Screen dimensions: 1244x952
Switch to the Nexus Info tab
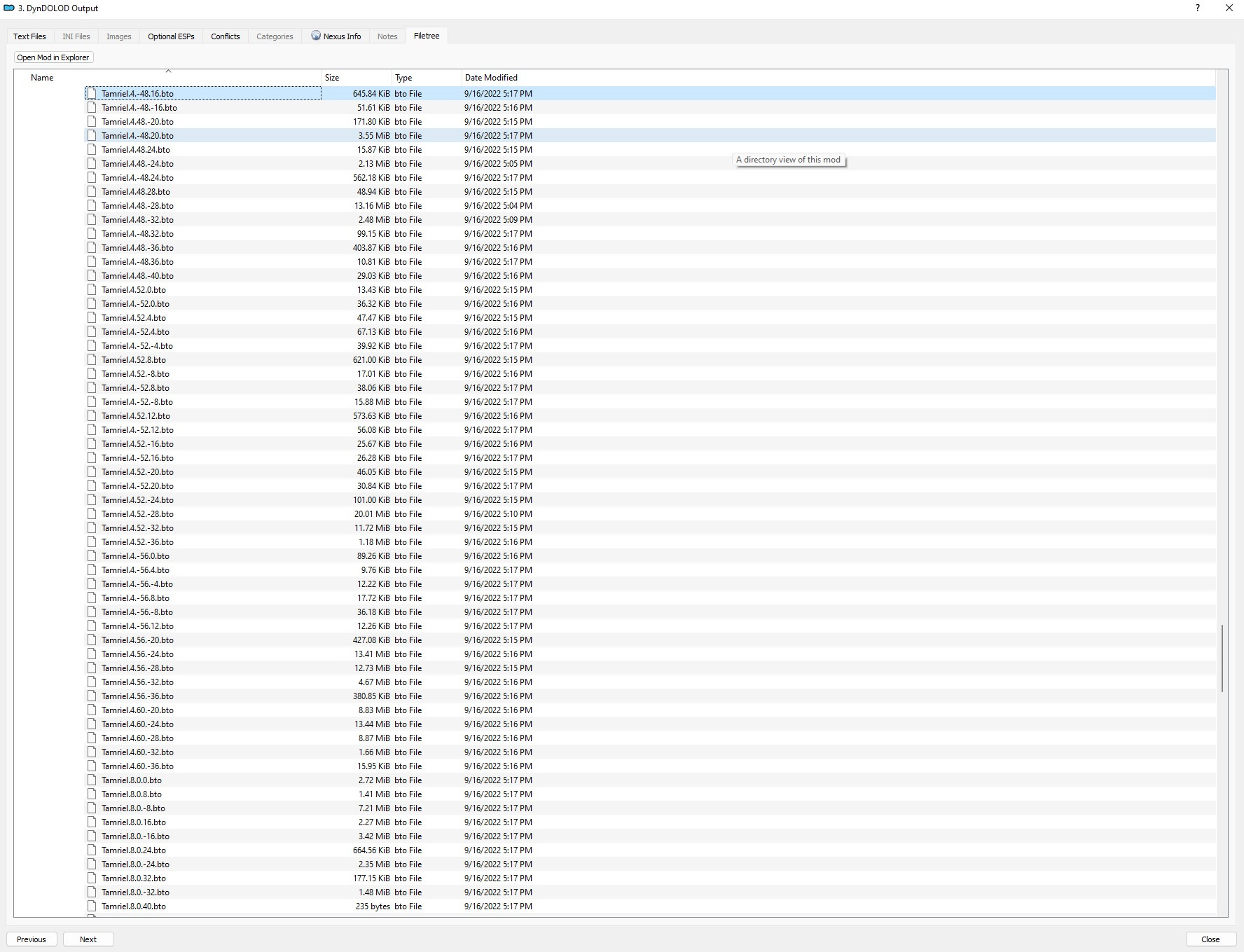[x=336, y=36]
